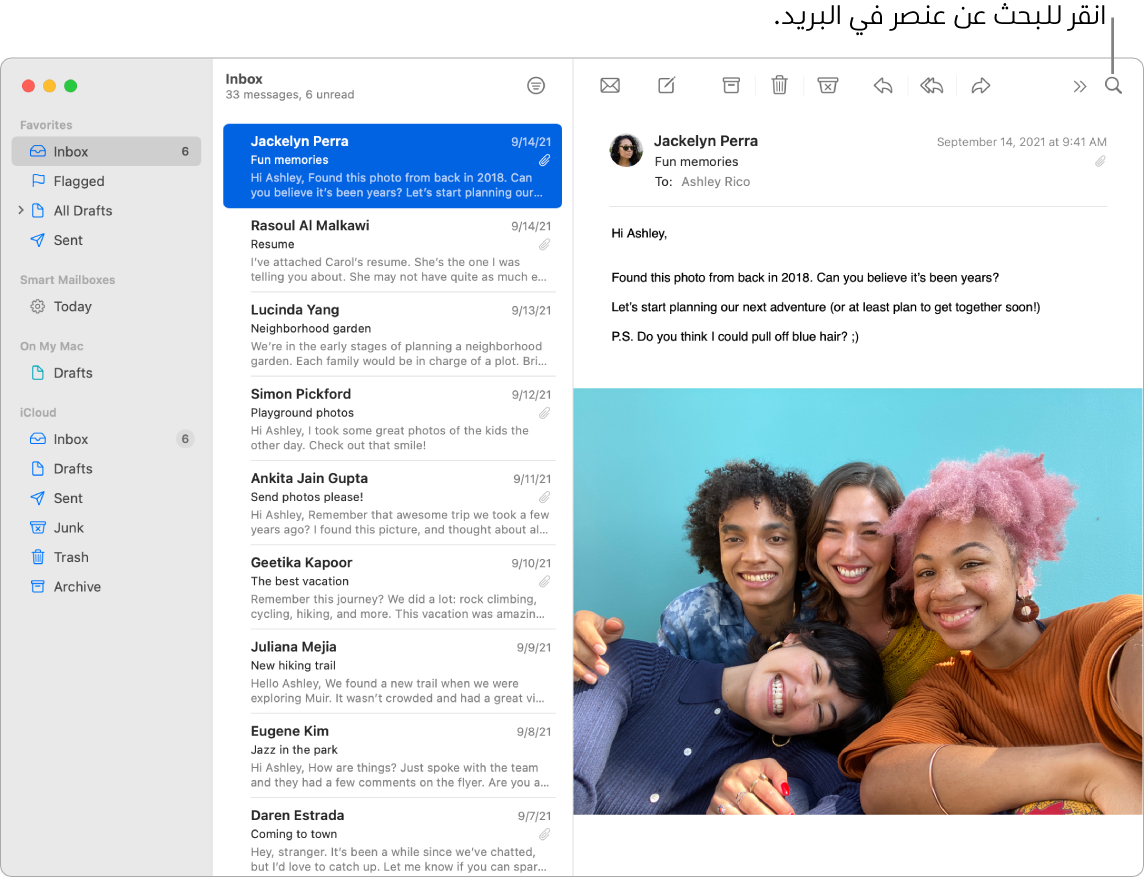Viewport: 1144px width, 878px height.
Task: Open Simon Pickford's Playground photos message
Action: click(393, 419)
